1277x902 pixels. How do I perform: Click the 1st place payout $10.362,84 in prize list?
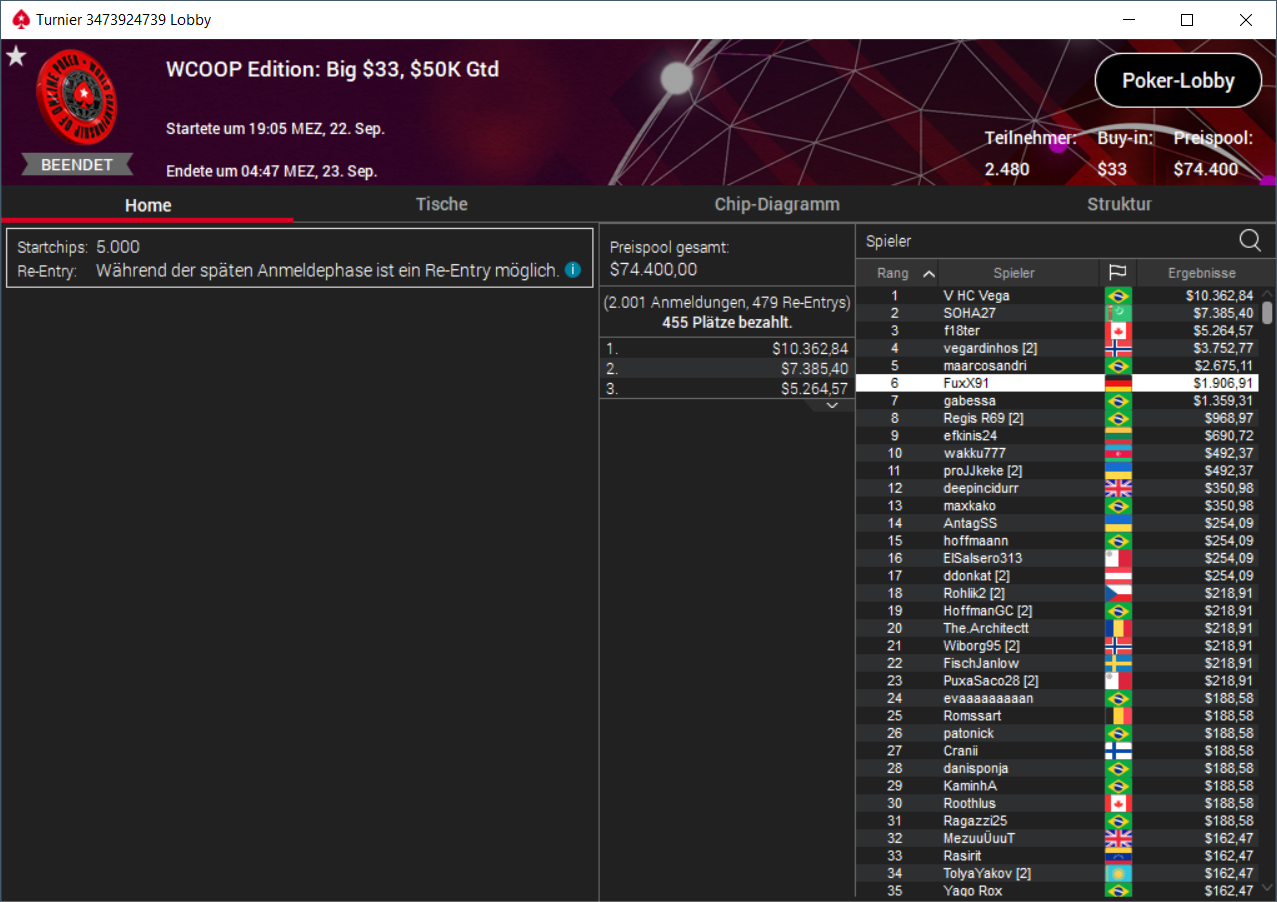tap(810, 349)
